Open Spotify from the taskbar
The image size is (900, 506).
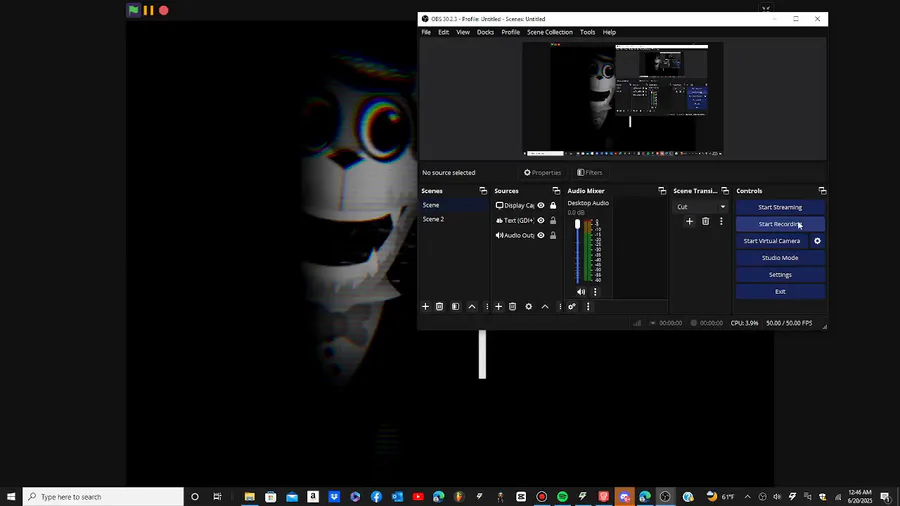point(562,497)
